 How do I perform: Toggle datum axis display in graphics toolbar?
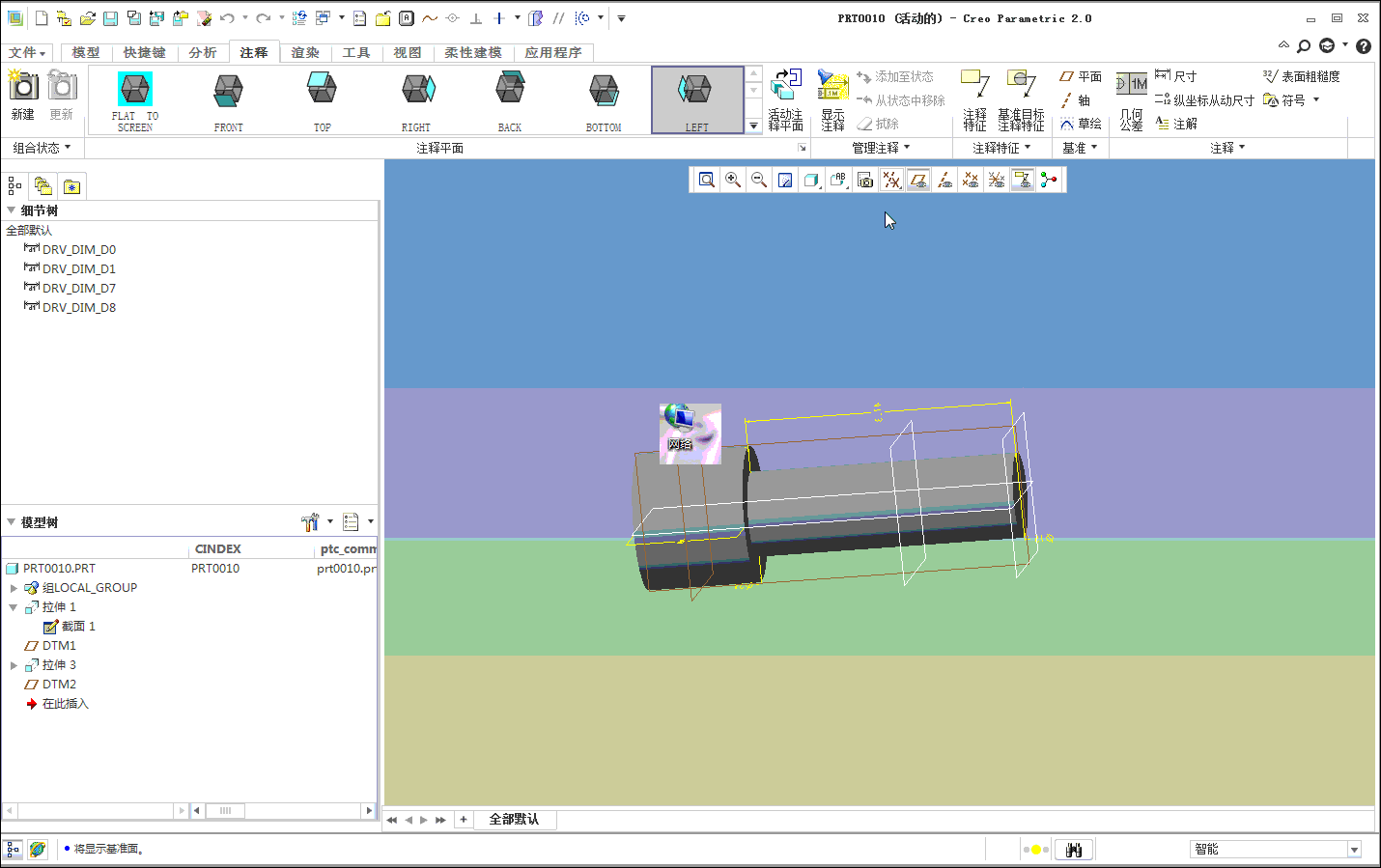944,180
